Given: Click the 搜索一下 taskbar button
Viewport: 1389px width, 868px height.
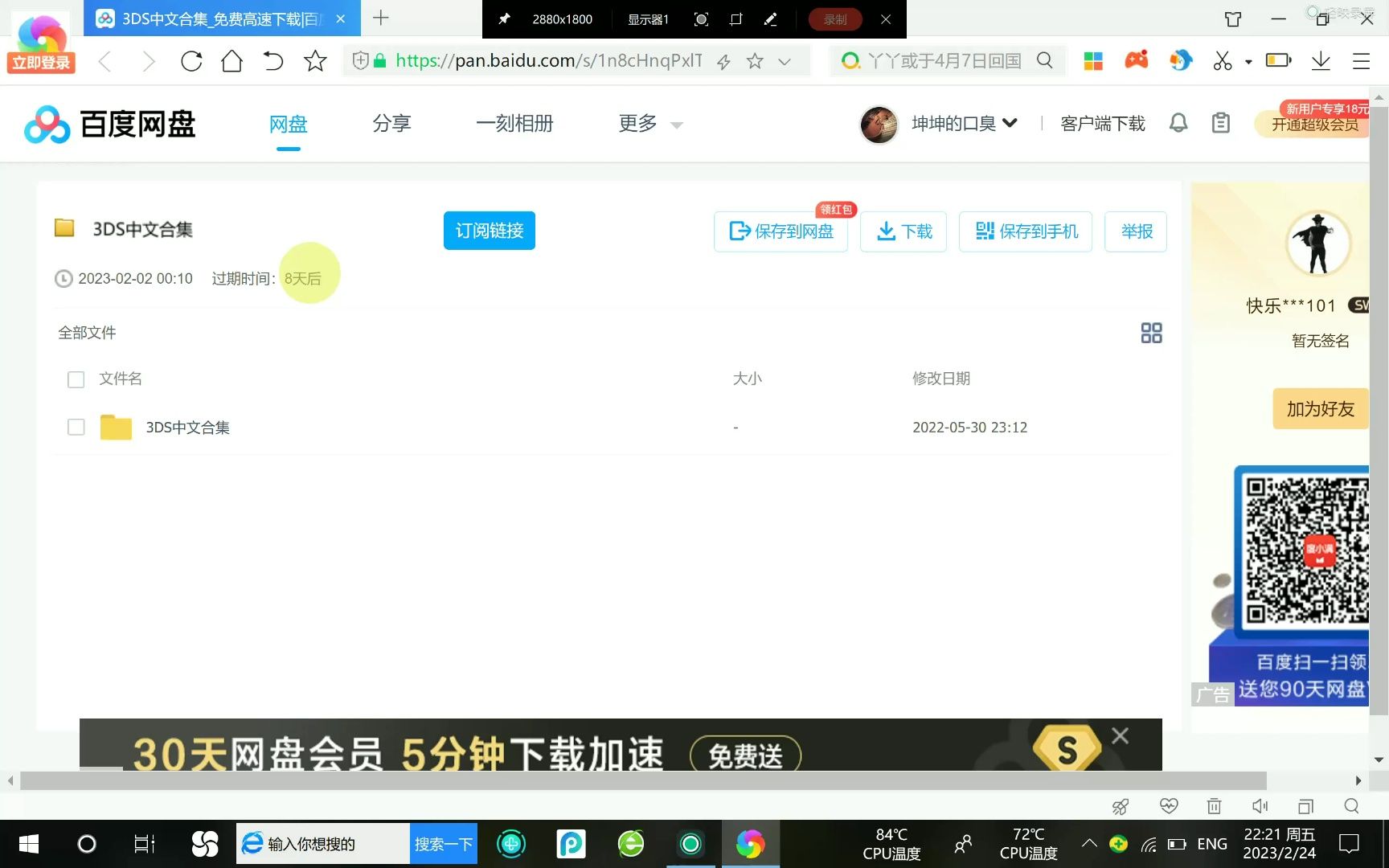Looking at the screenshot, I should (x=443, y=844).
